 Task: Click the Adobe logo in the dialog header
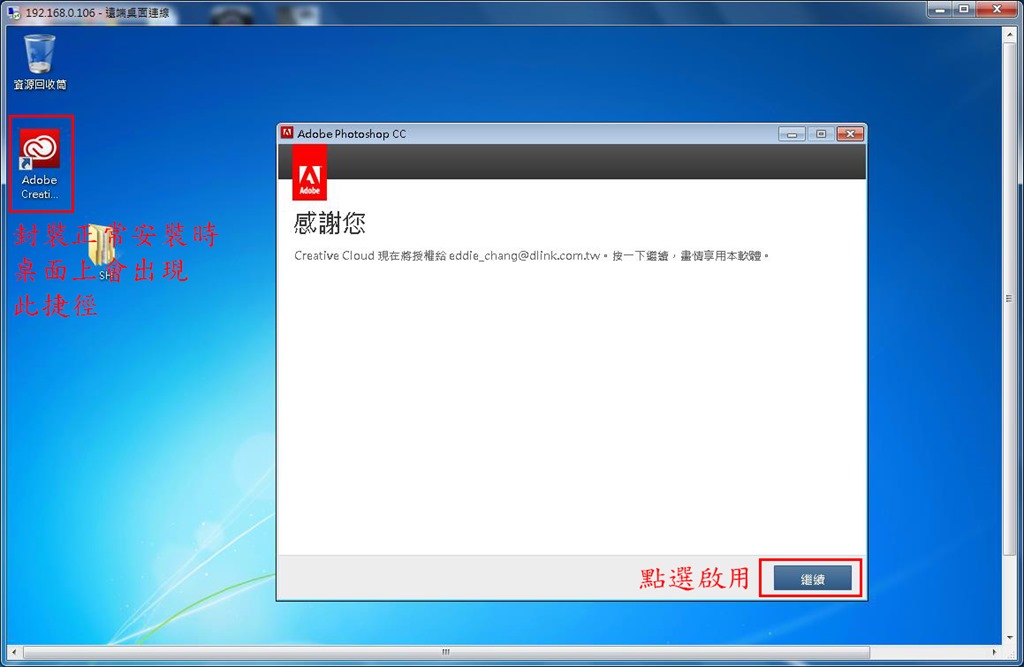point(310,172)
